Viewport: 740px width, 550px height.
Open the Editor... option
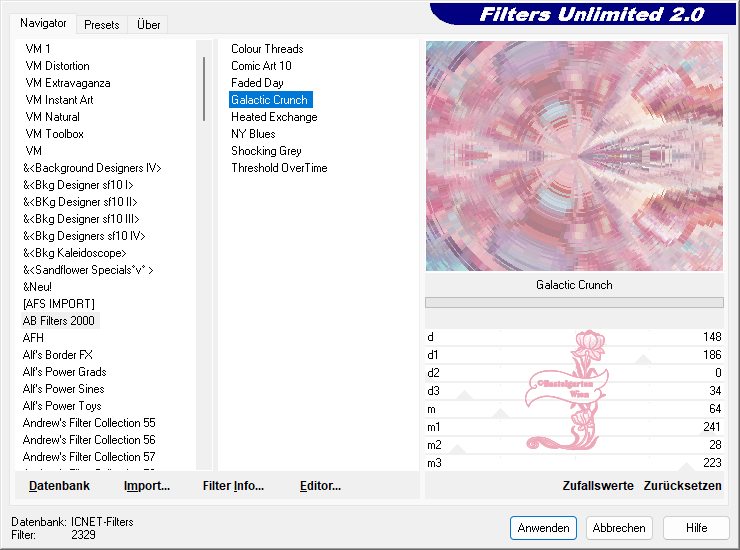coord(320,486)
